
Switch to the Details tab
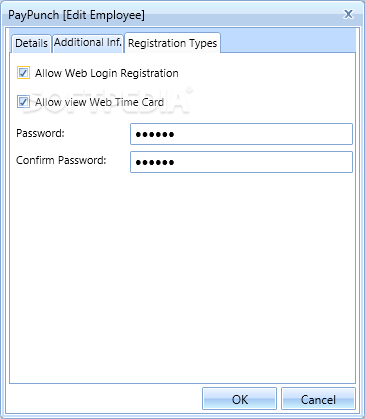pyautogui.click(x=31, y=43)
